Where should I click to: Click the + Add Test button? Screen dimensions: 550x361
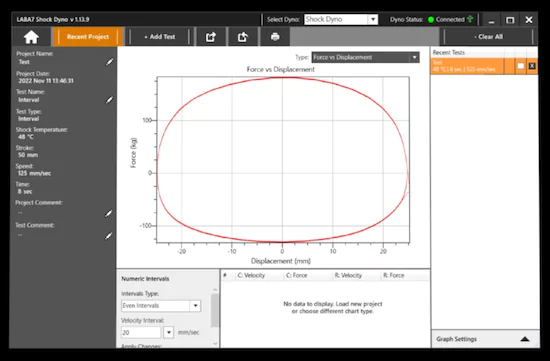coord(160,37)
